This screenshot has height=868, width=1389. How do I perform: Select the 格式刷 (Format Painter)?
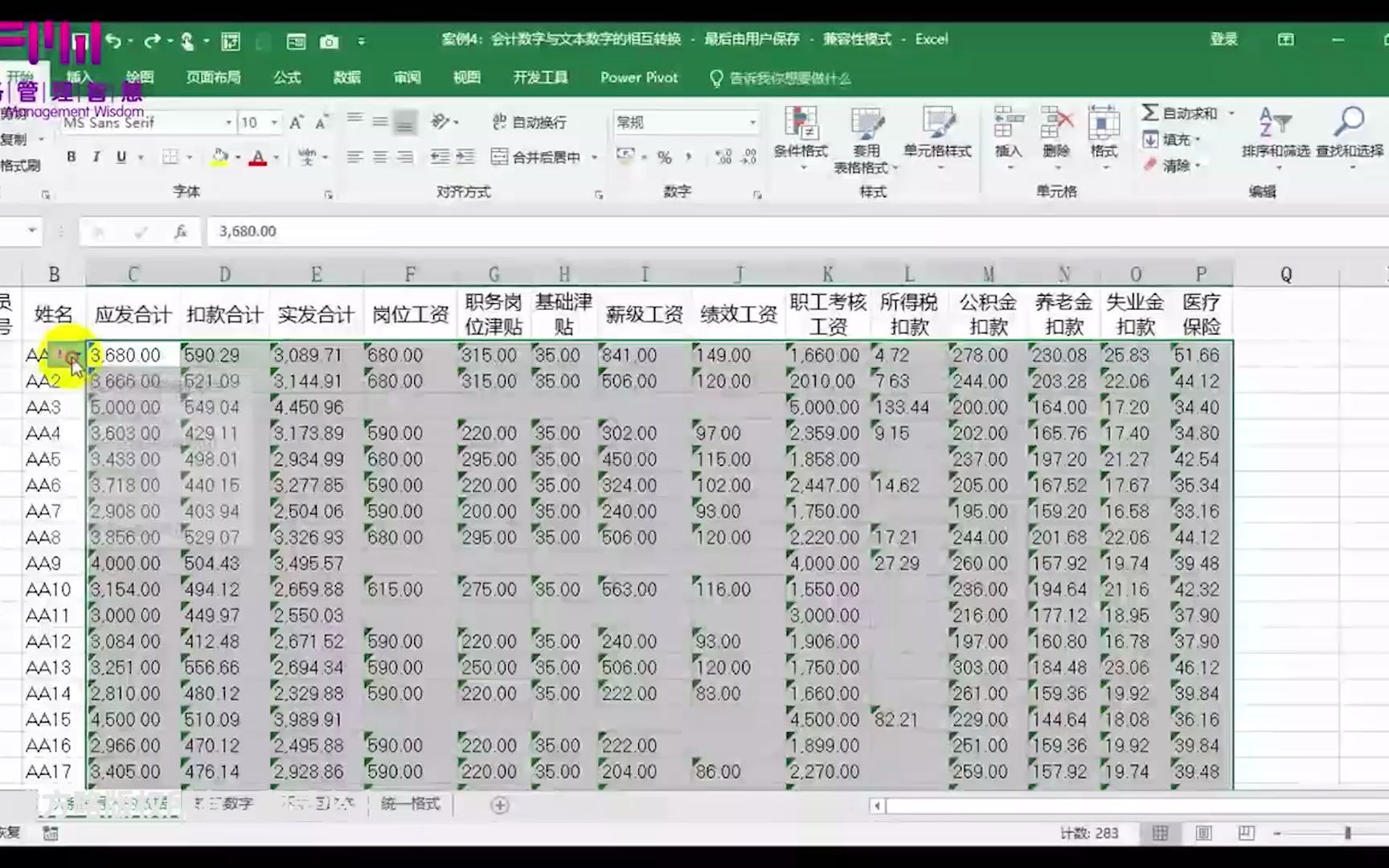click(20, 163)
